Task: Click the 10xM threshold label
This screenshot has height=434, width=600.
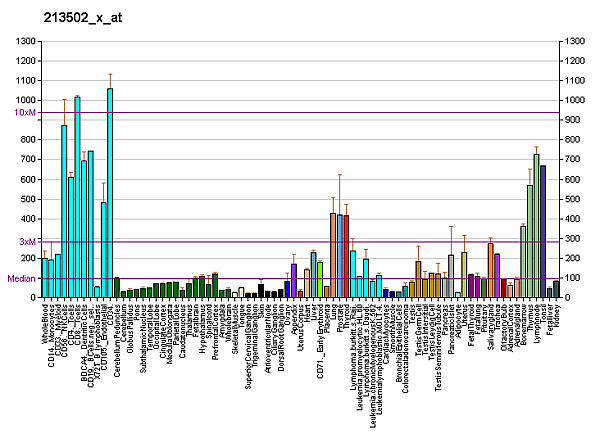Action: pyautogui.click(x=25, y=113)
